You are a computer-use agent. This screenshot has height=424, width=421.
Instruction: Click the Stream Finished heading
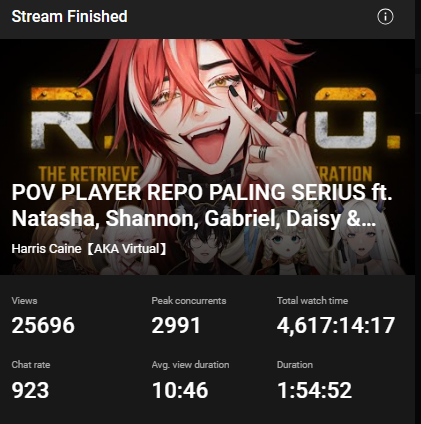(69, 16)
